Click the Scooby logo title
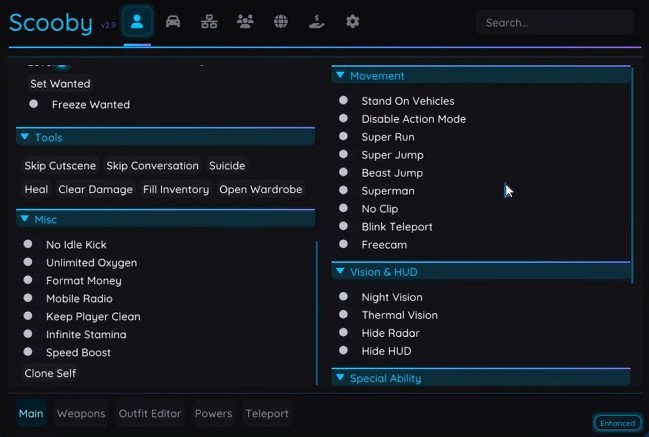 (x=50, y=23)
